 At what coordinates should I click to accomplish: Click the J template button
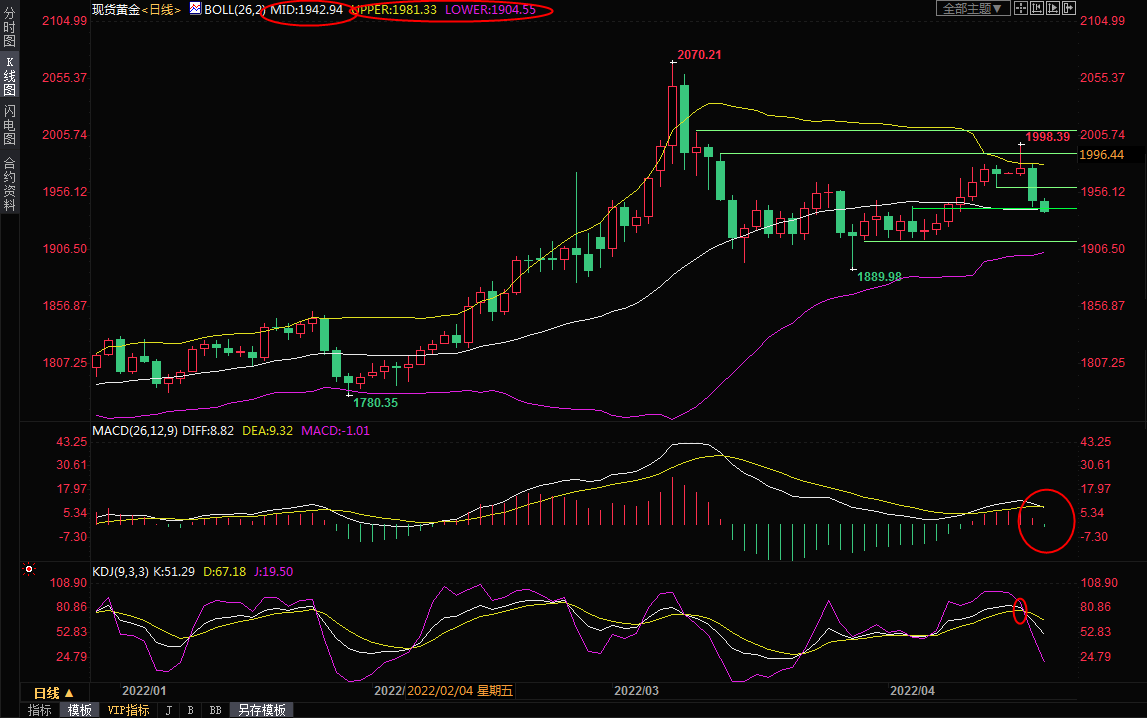(168, 710)
